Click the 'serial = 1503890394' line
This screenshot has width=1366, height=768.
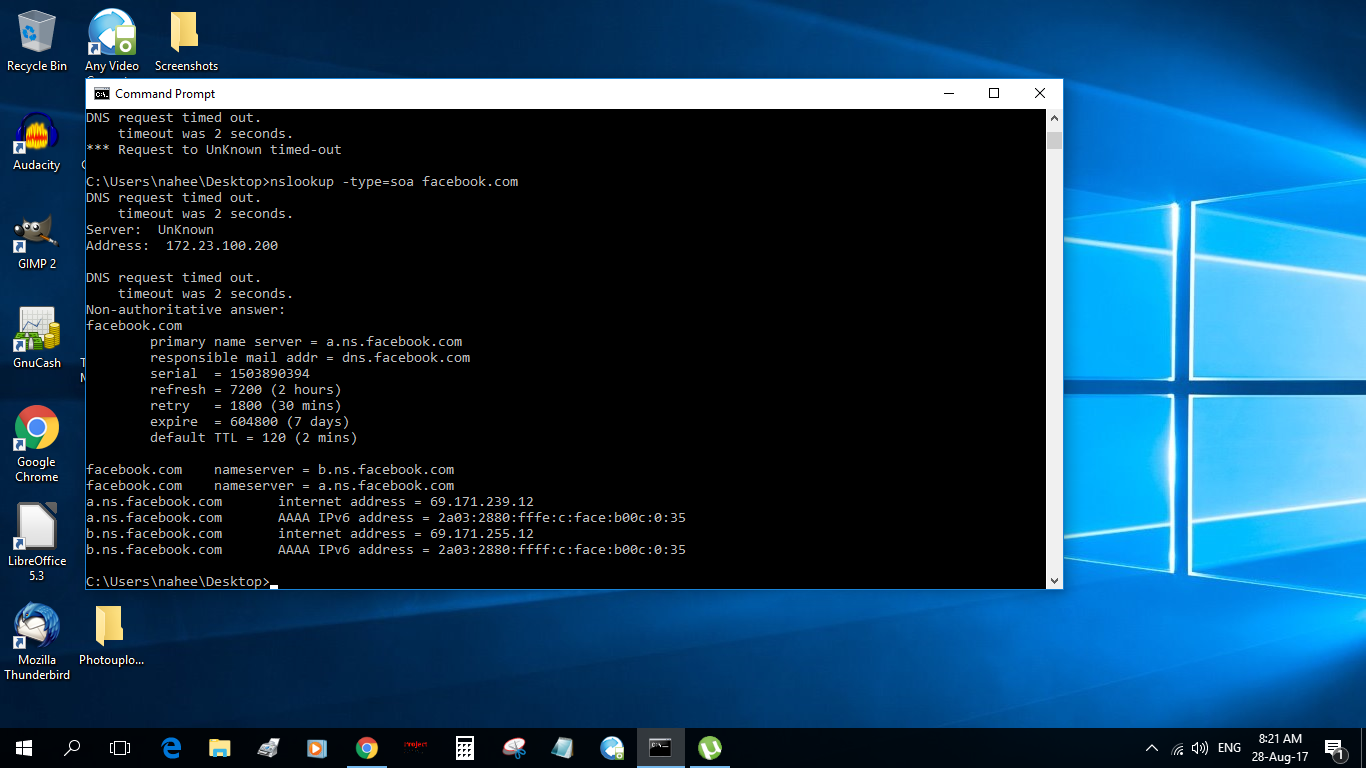pos(230,374)
